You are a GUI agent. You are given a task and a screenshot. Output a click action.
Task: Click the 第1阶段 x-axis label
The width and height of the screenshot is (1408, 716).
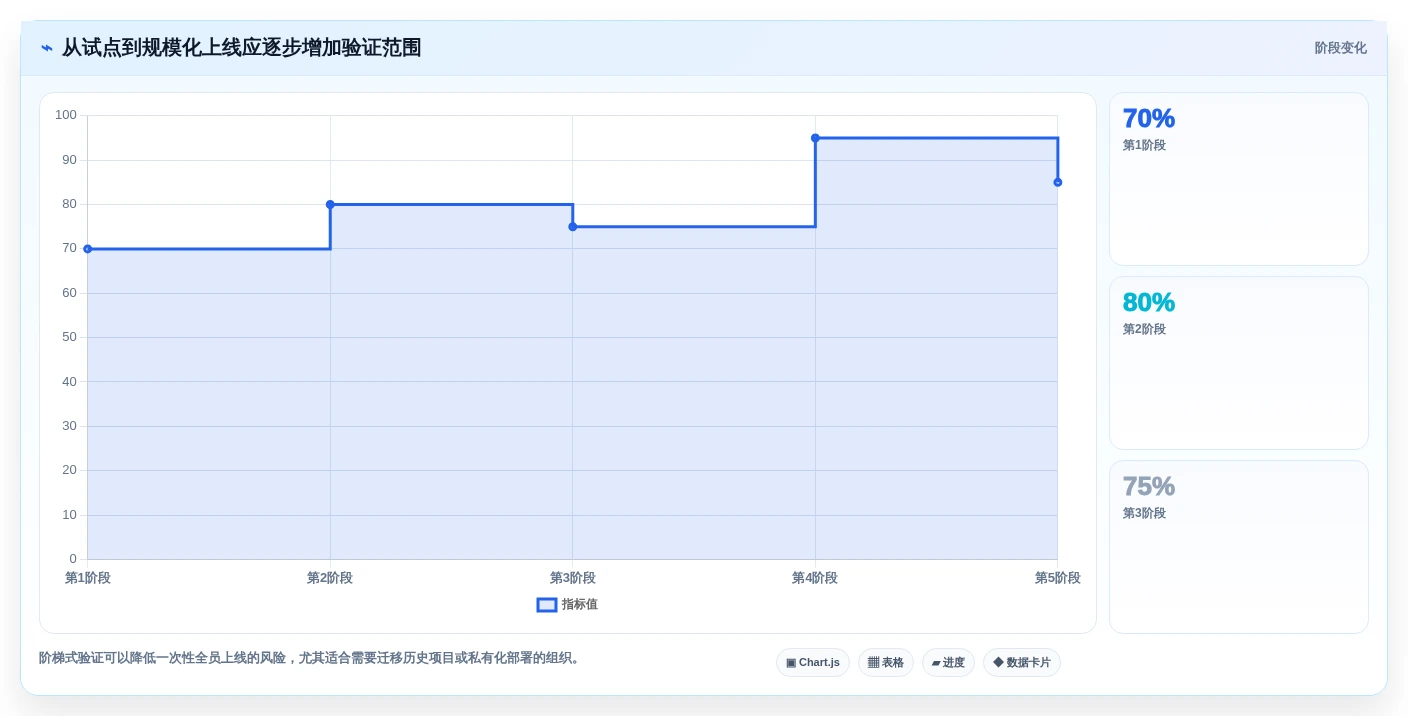tap(88, 578)
